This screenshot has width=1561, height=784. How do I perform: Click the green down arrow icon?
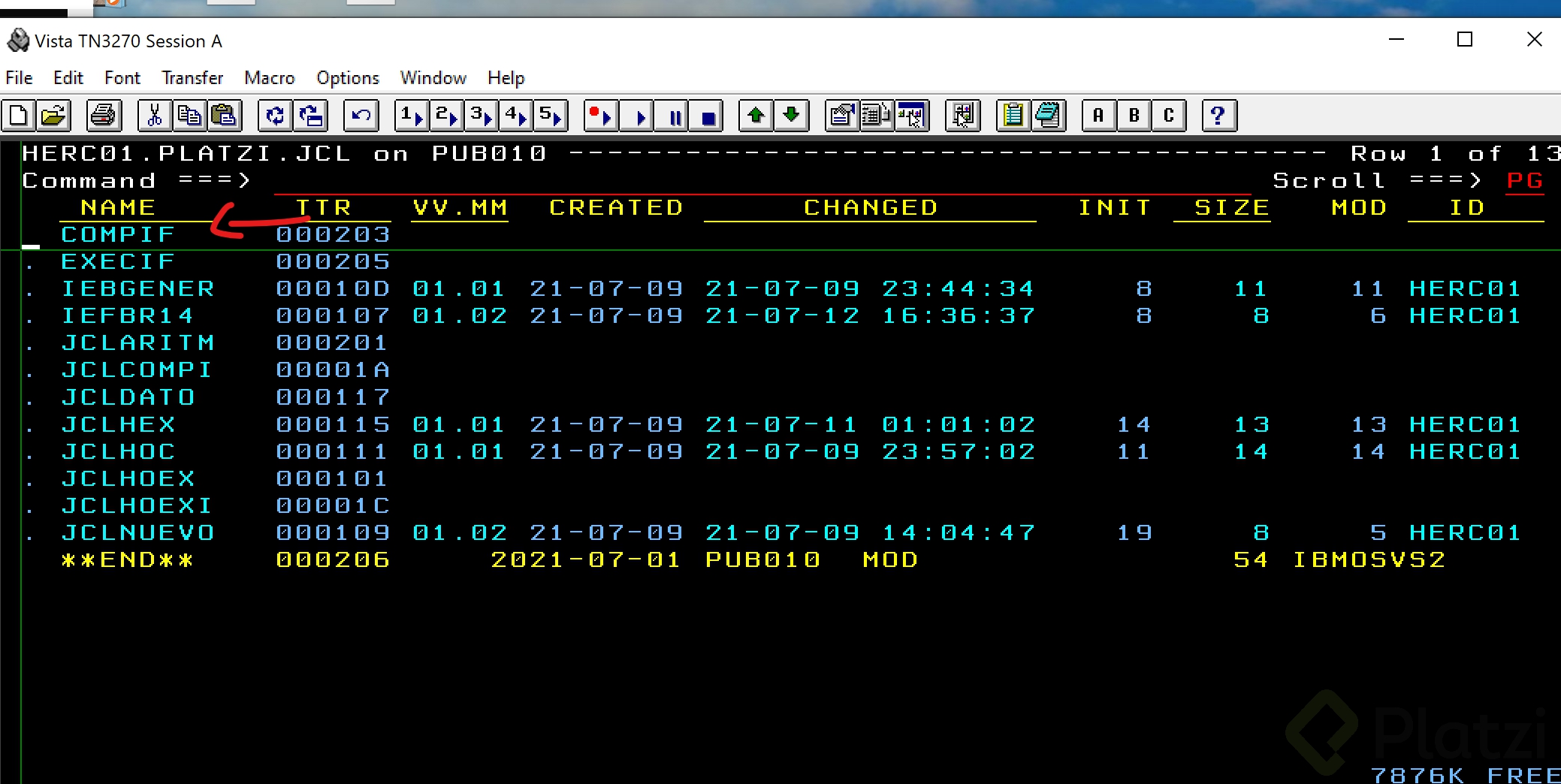792,116
